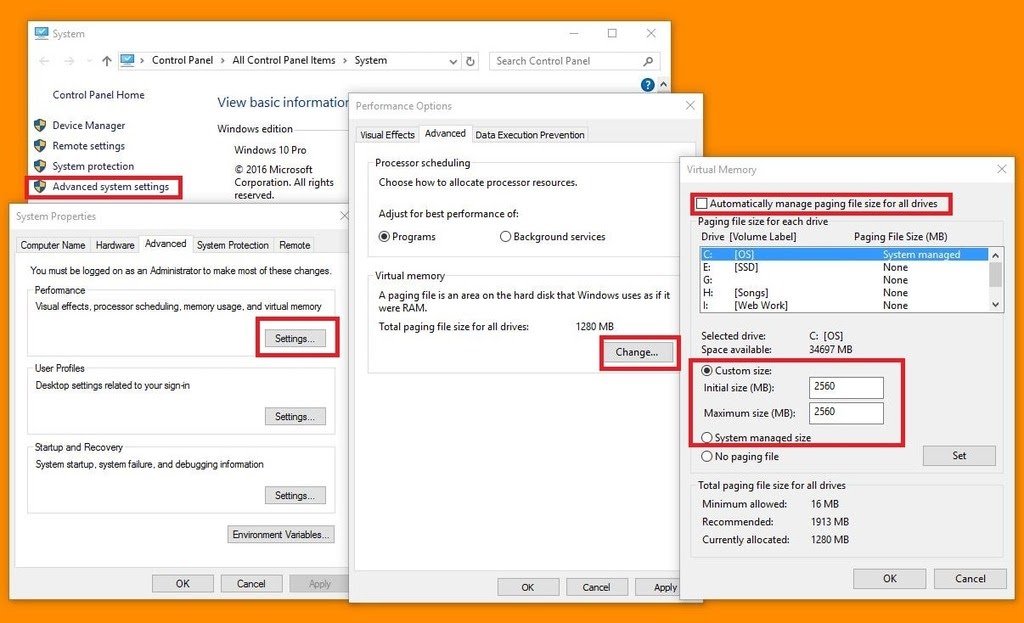Click the search magnifier icon
The height and width of the screenshot is (623, 1024).
pyautogui.click(x=648, y=61)
